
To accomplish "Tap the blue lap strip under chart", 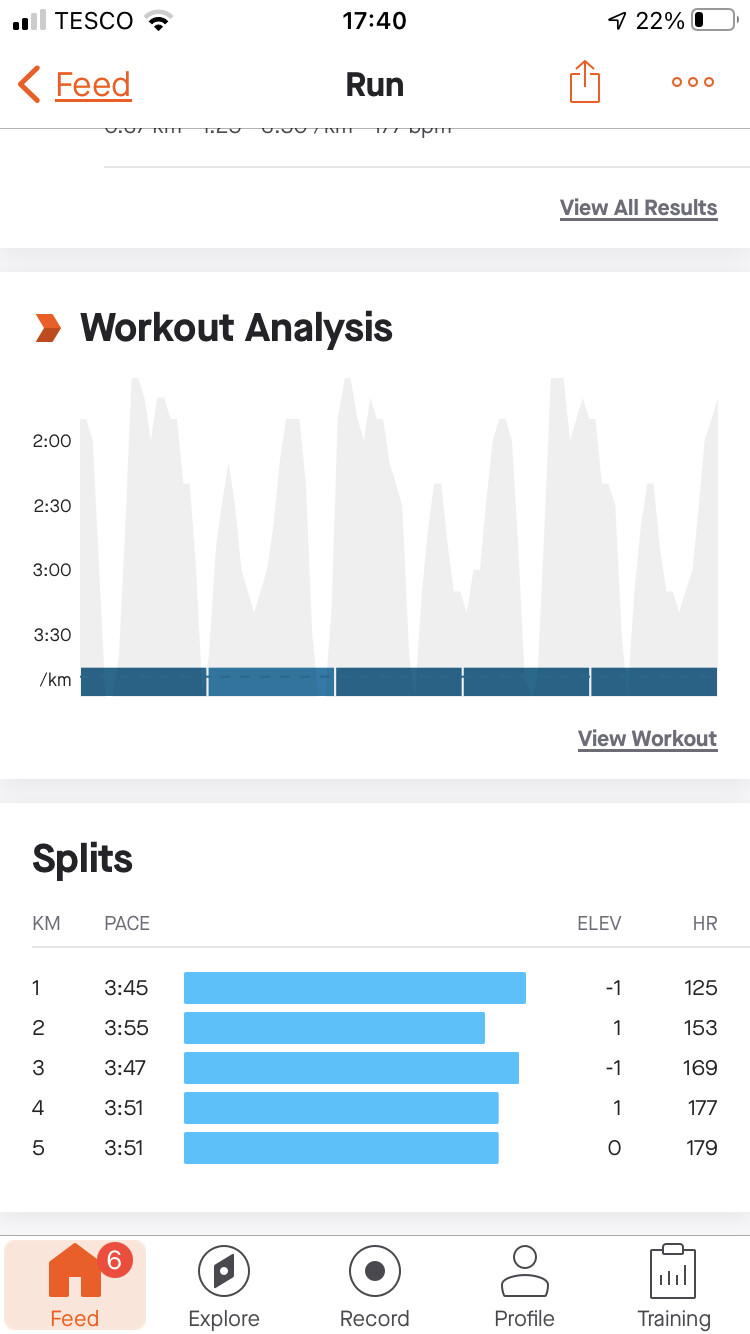I will pos(398,682).
